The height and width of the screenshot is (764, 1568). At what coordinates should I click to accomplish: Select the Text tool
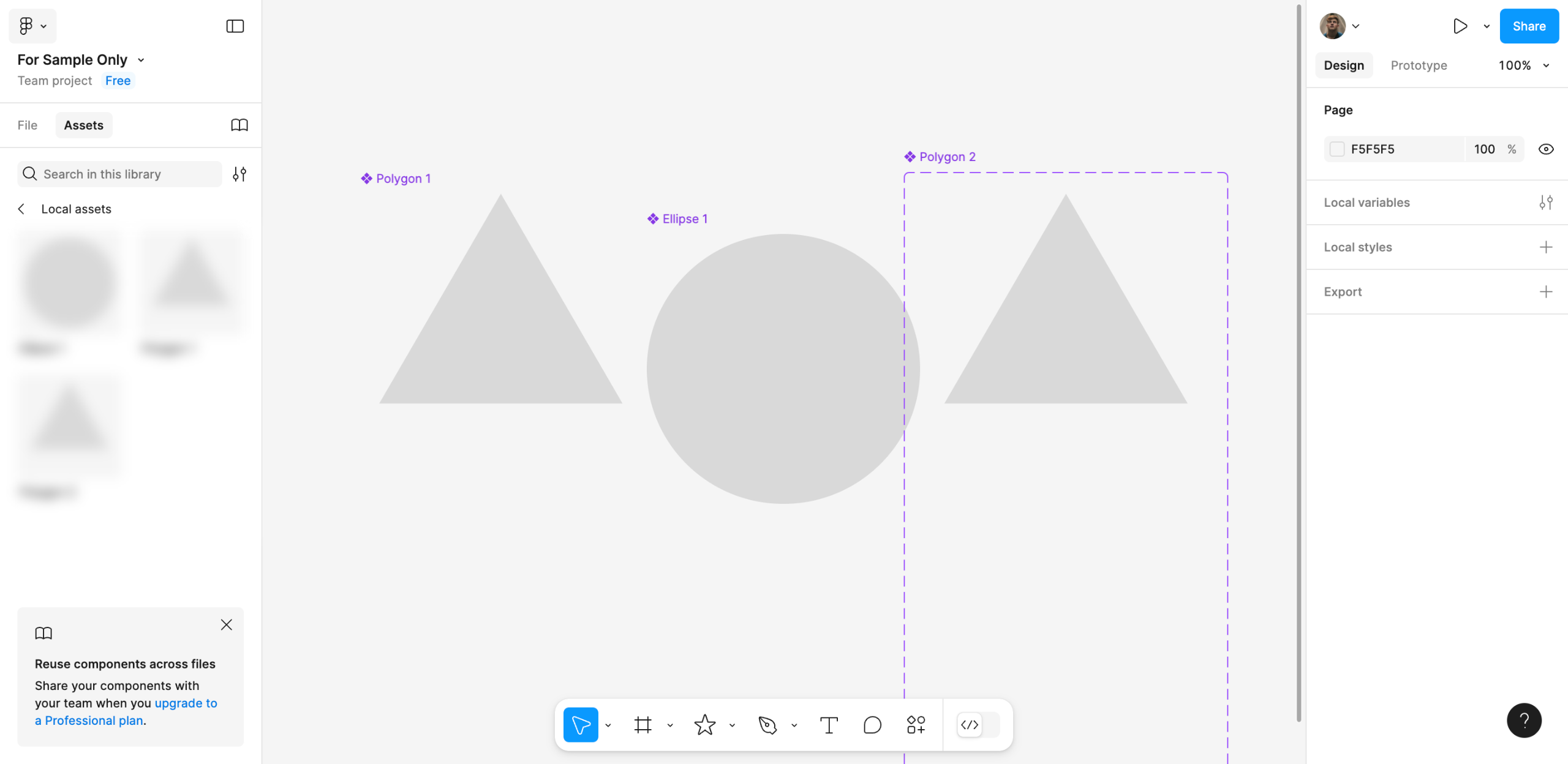coord(829,725)
